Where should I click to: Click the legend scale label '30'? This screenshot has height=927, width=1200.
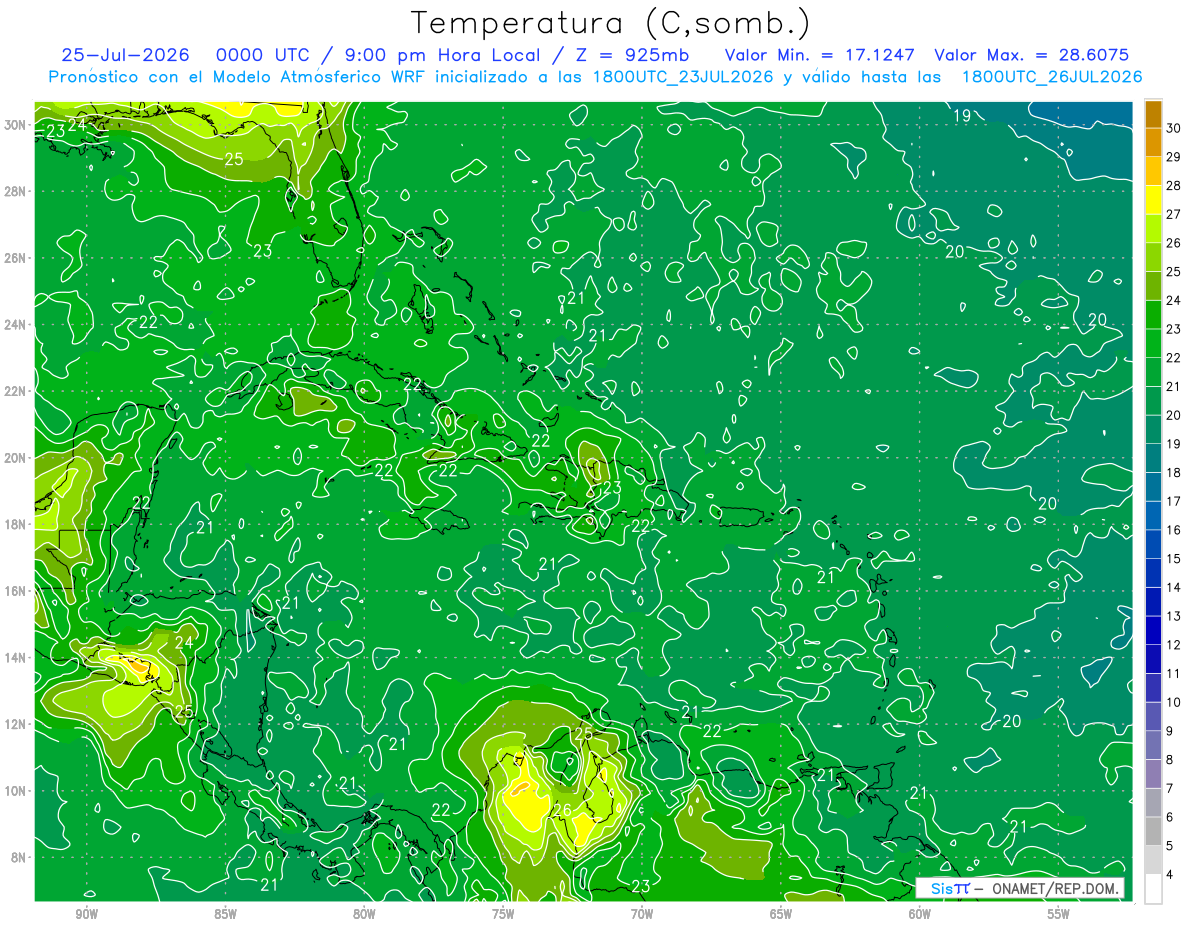click(1173, 128)
